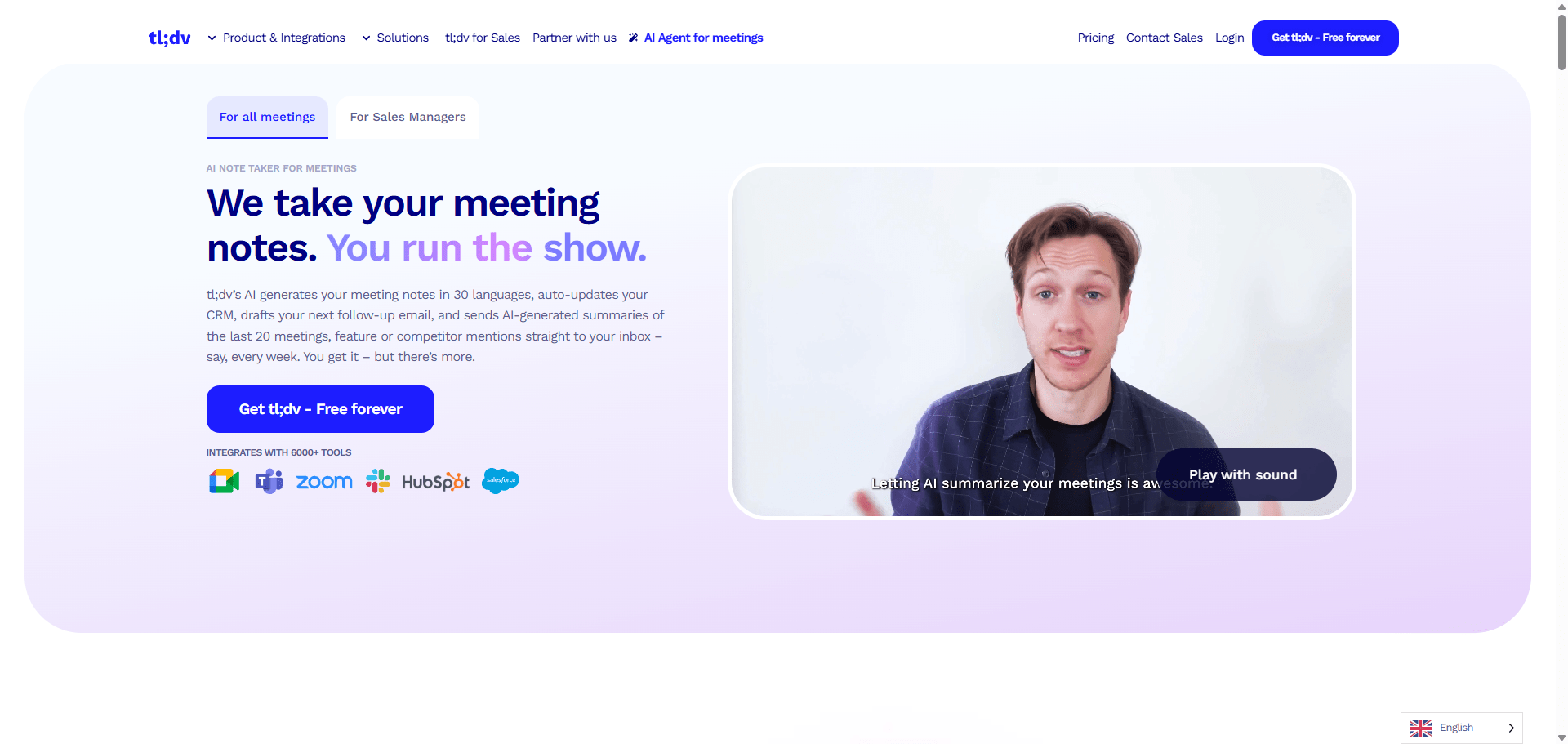Click the Zoom integration logo
Viewport: 1568px width, 744px height.
324,482
